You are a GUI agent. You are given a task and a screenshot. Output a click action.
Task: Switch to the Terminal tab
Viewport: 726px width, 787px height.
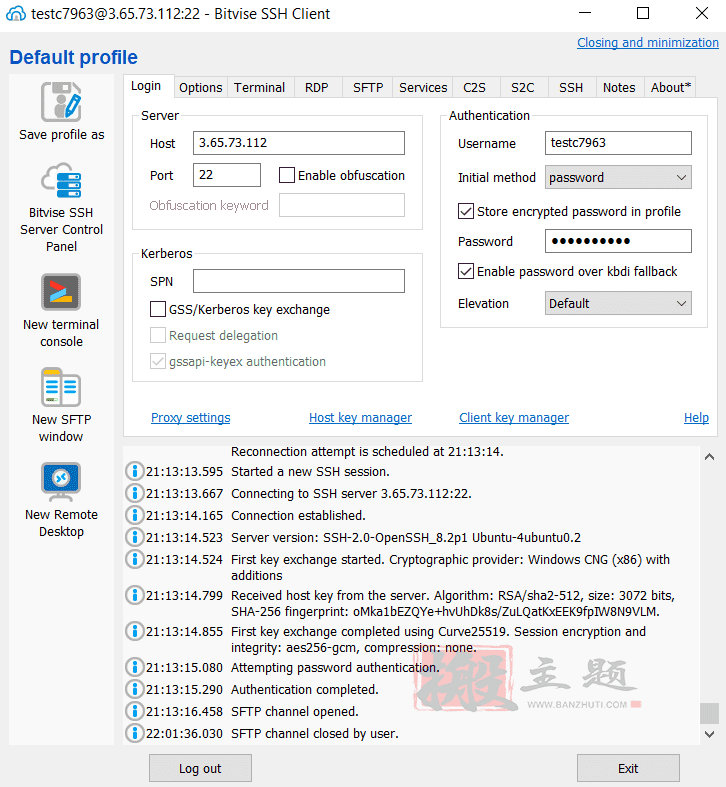pos(259,87)
